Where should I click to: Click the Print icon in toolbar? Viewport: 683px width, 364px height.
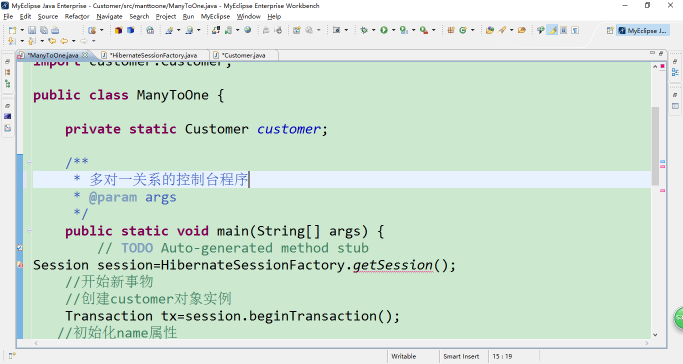pos(55,30)
